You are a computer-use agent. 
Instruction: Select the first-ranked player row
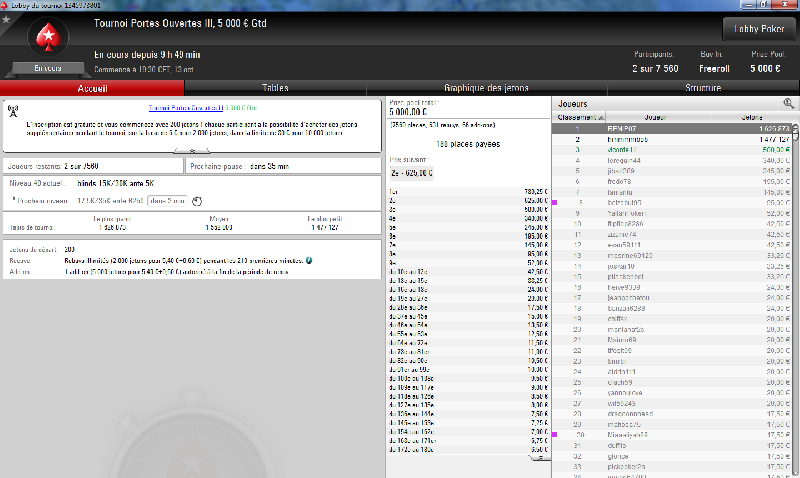click(671, 129)
